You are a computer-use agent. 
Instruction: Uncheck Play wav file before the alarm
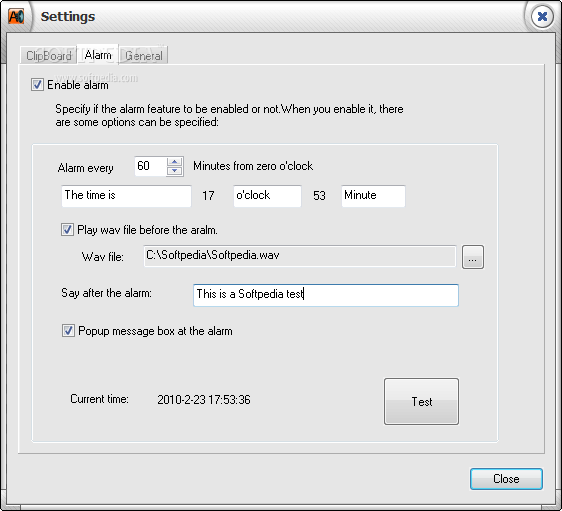(67, 229)
